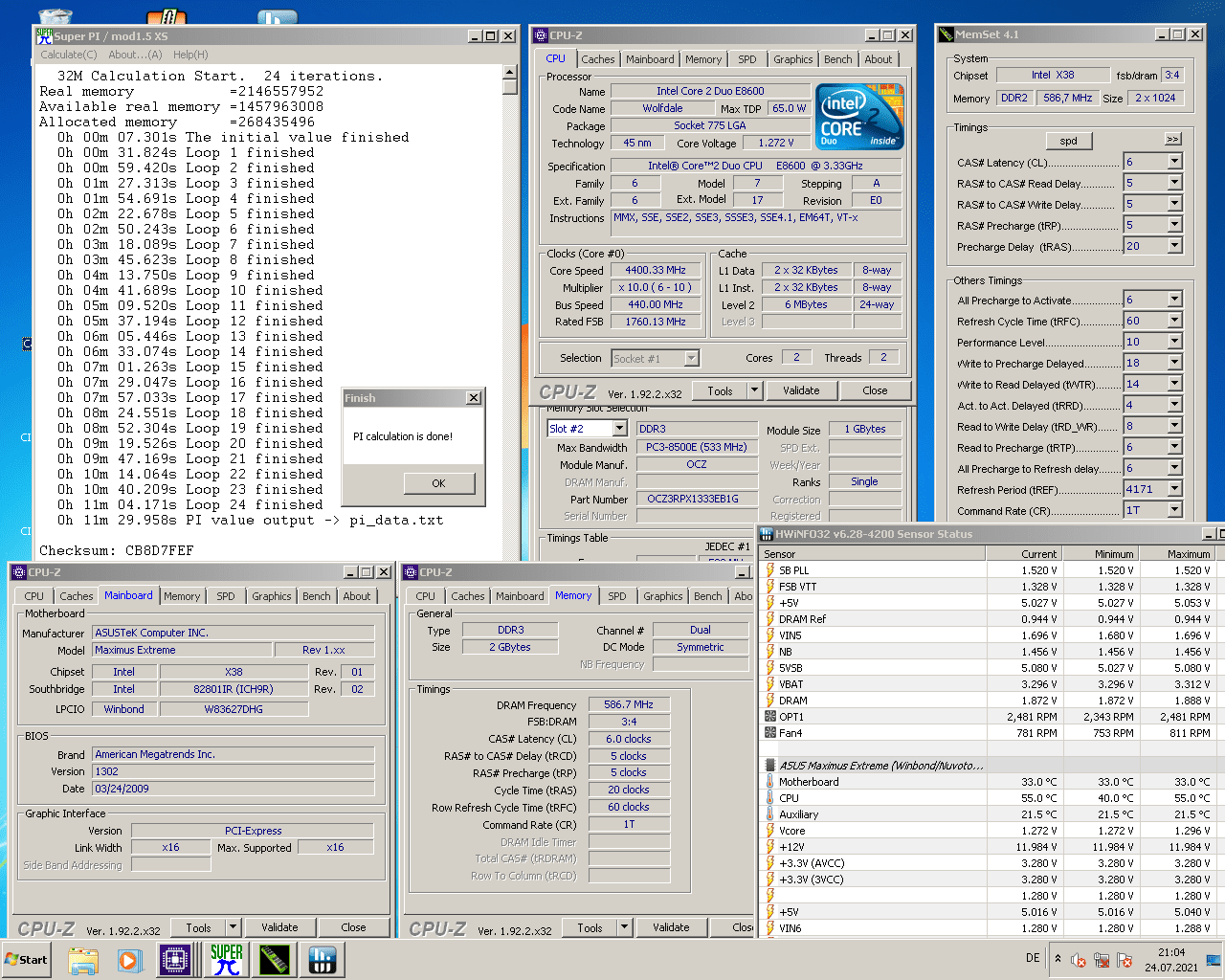This screenshot has height=980, width=1225.
Task: Open CAS# Latency (CL) dropdown in MemSet
Action: pos(1174,162)
